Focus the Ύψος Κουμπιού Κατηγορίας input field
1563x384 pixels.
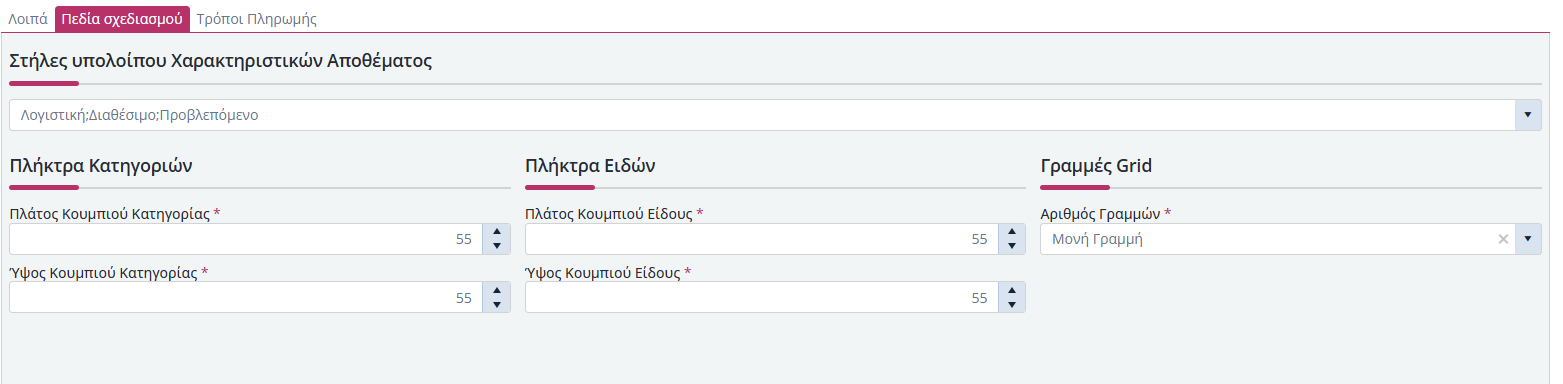[246, 297]
